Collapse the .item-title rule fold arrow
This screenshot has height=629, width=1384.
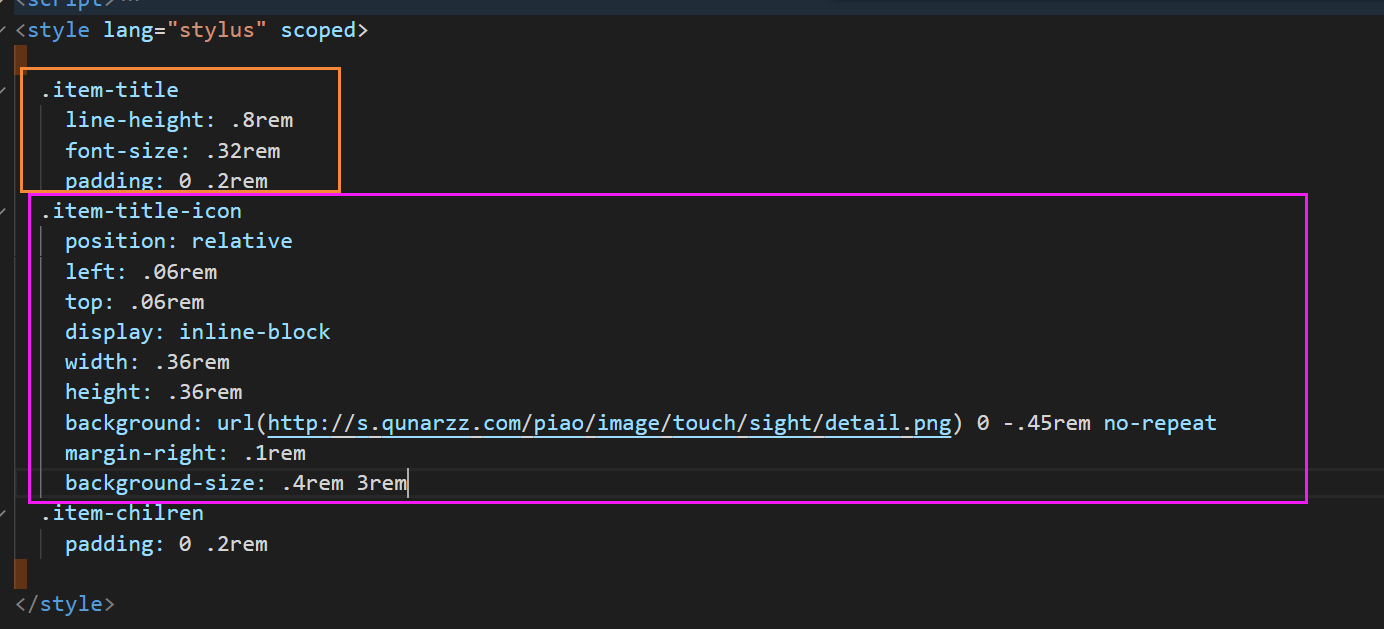point(4,90)
